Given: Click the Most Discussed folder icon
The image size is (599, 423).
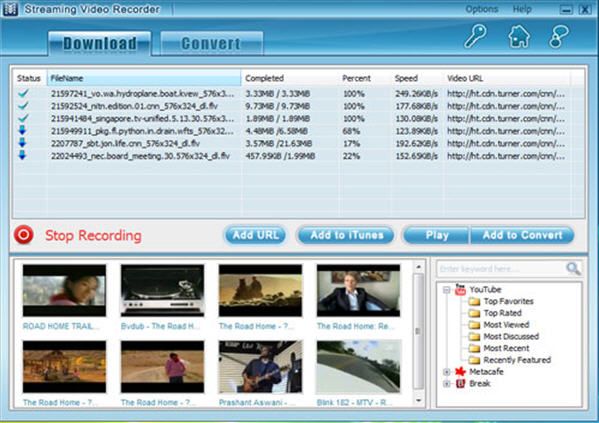Looking at the screenshot, I should click(x=474, y=337).
